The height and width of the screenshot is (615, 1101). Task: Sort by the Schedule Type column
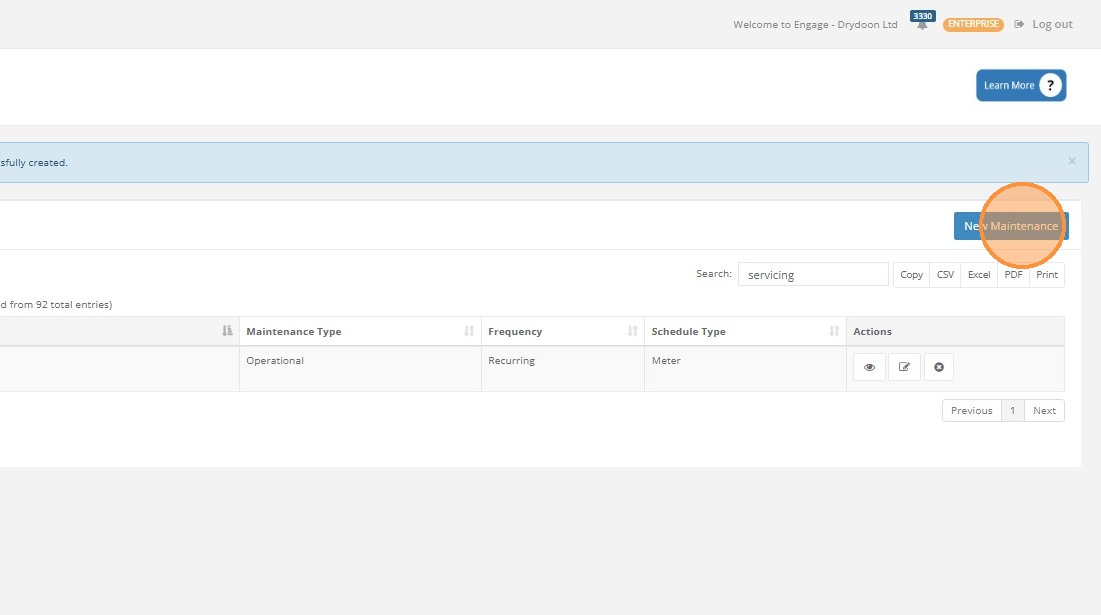click(x=745, y=331)
